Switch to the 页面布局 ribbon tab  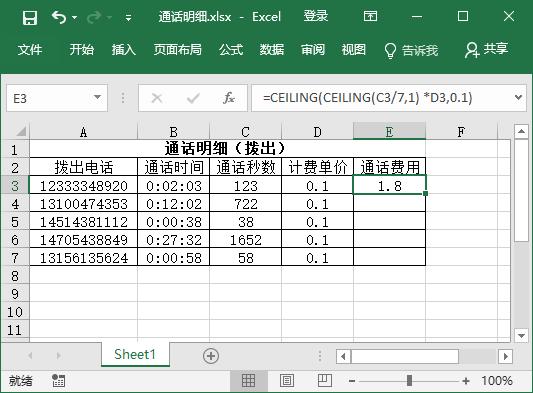point(177,50)
